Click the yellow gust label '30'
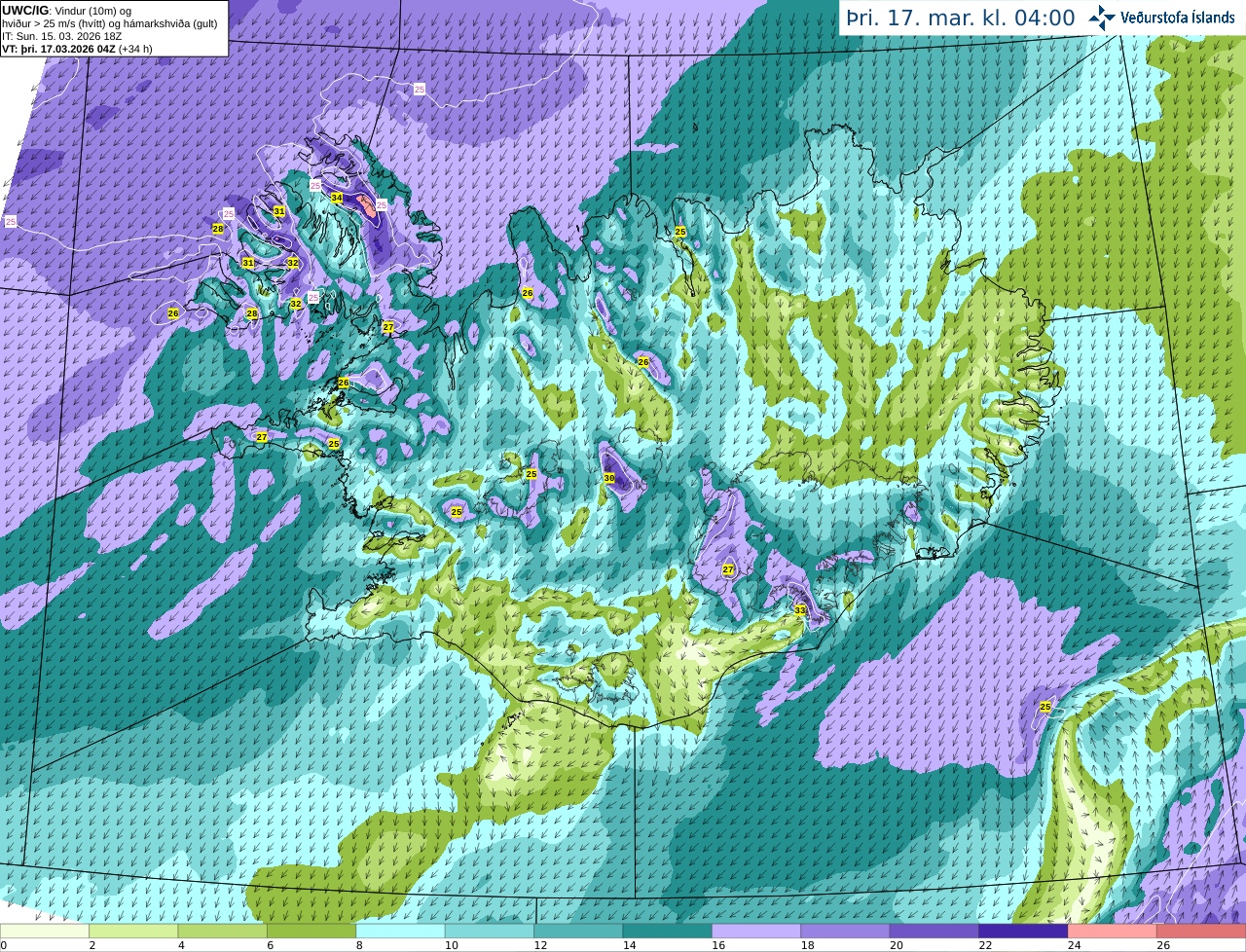This screenshot has height=952, width=1246. (609, 478)
